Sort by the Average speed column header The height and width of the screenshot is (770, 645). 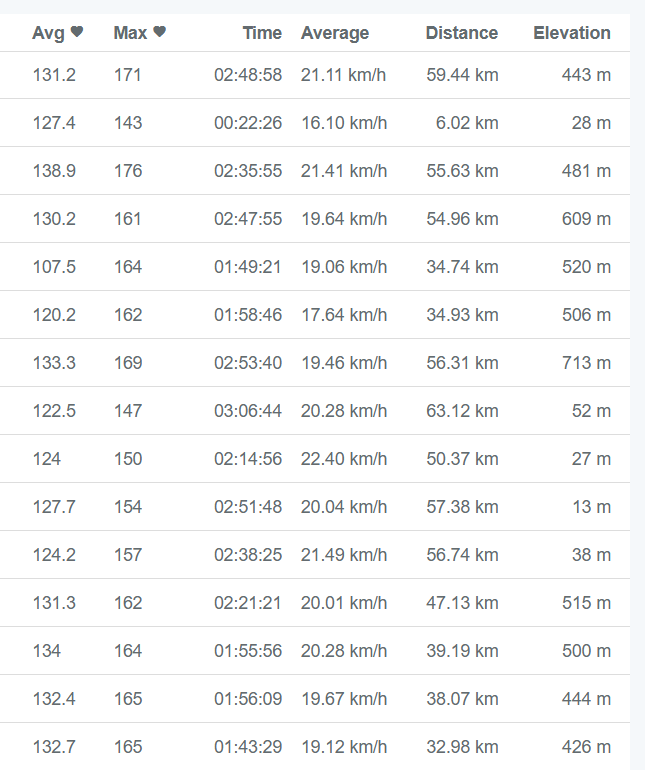coord(334,33)
